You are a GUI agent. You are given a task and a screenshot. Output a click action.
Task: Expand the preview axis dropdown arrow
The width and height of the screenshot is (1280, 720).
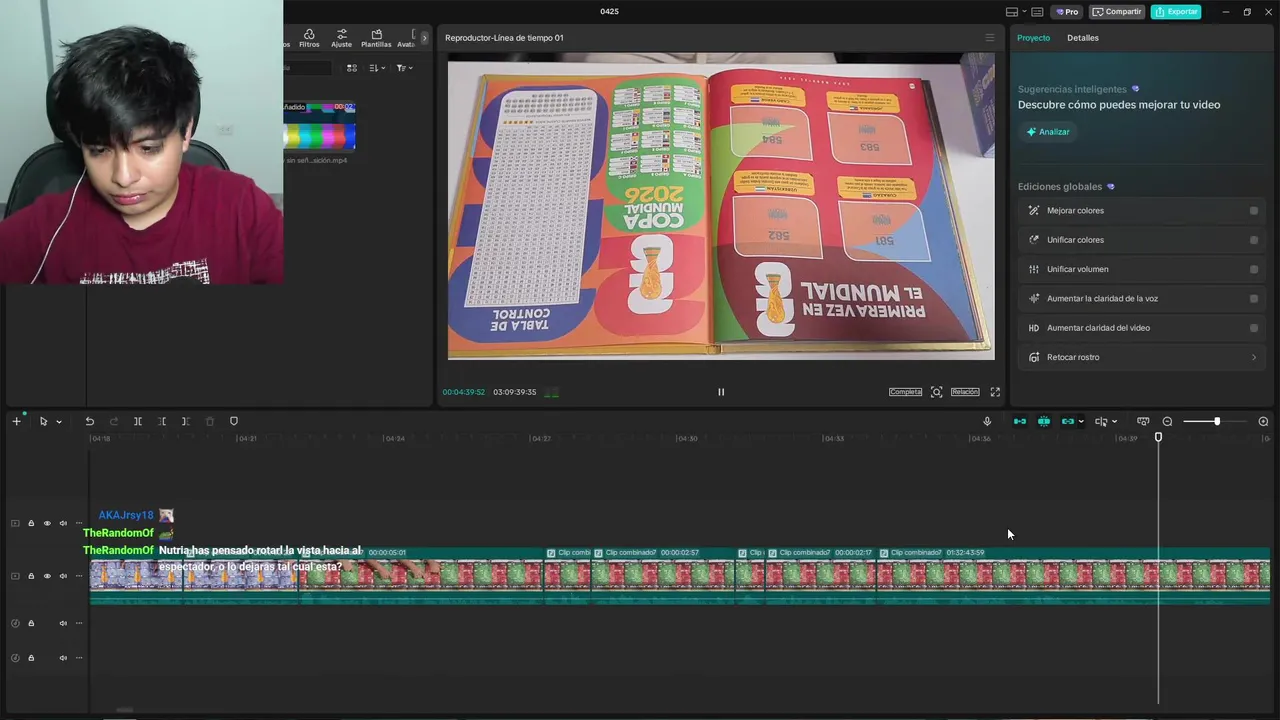pyautogui.click(x=1114, y=422)
